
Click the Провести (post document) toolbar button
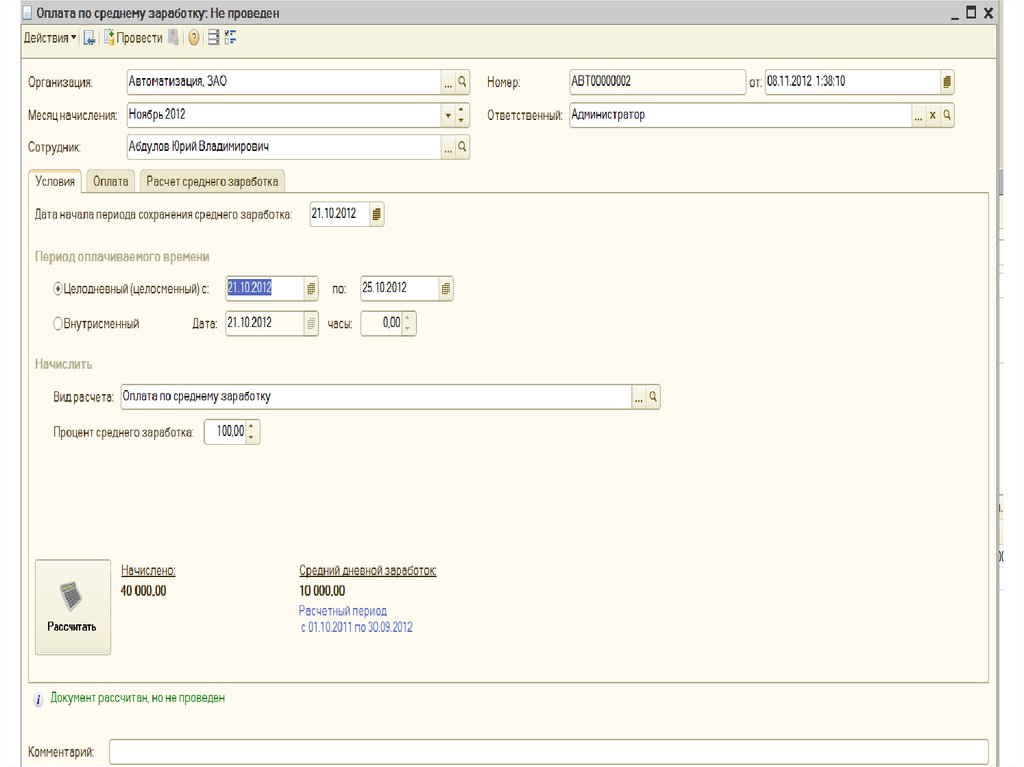click(x=132, y=38)
